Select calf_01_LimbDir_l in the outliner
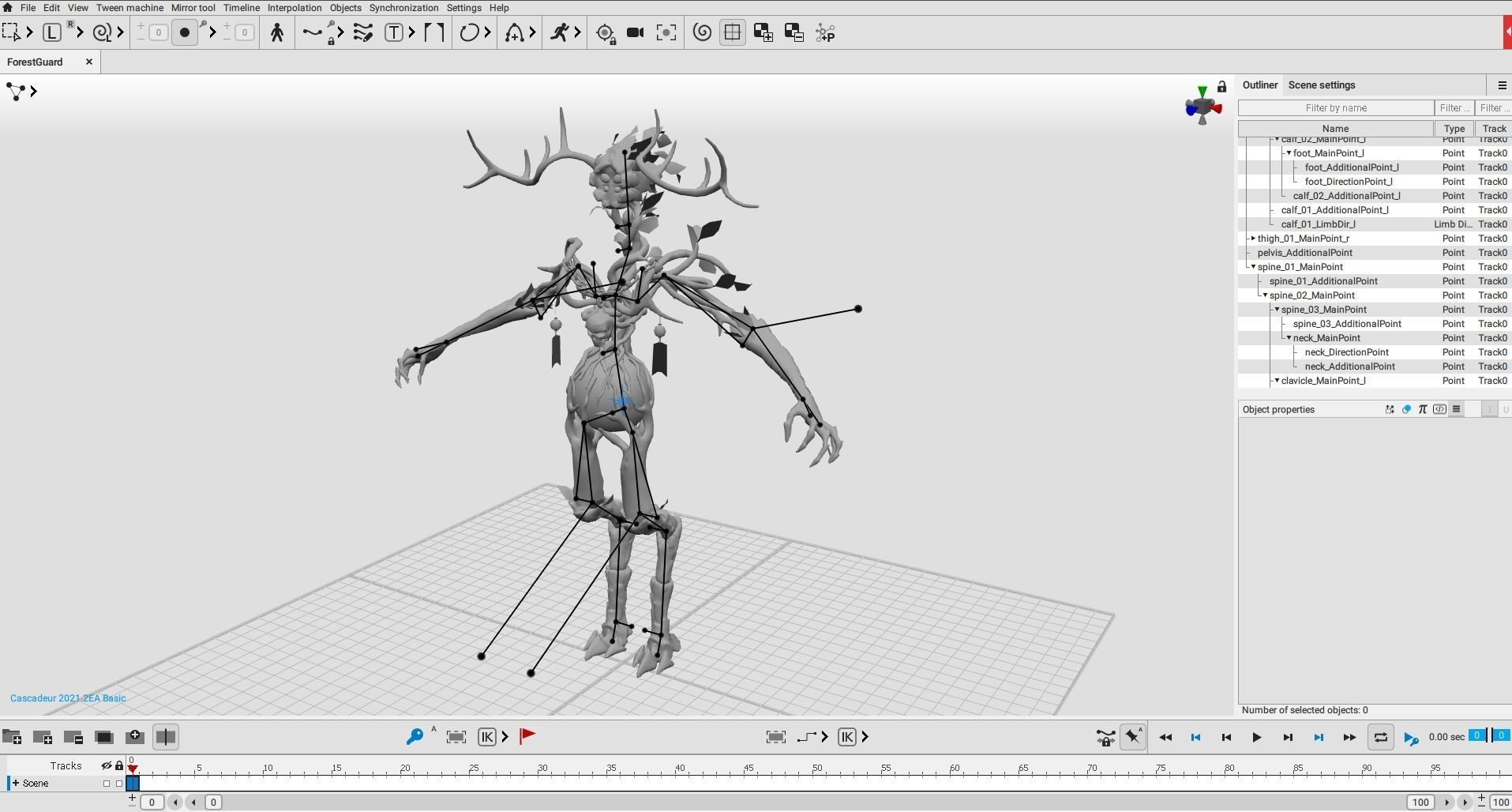 [x=1318, y=224]
